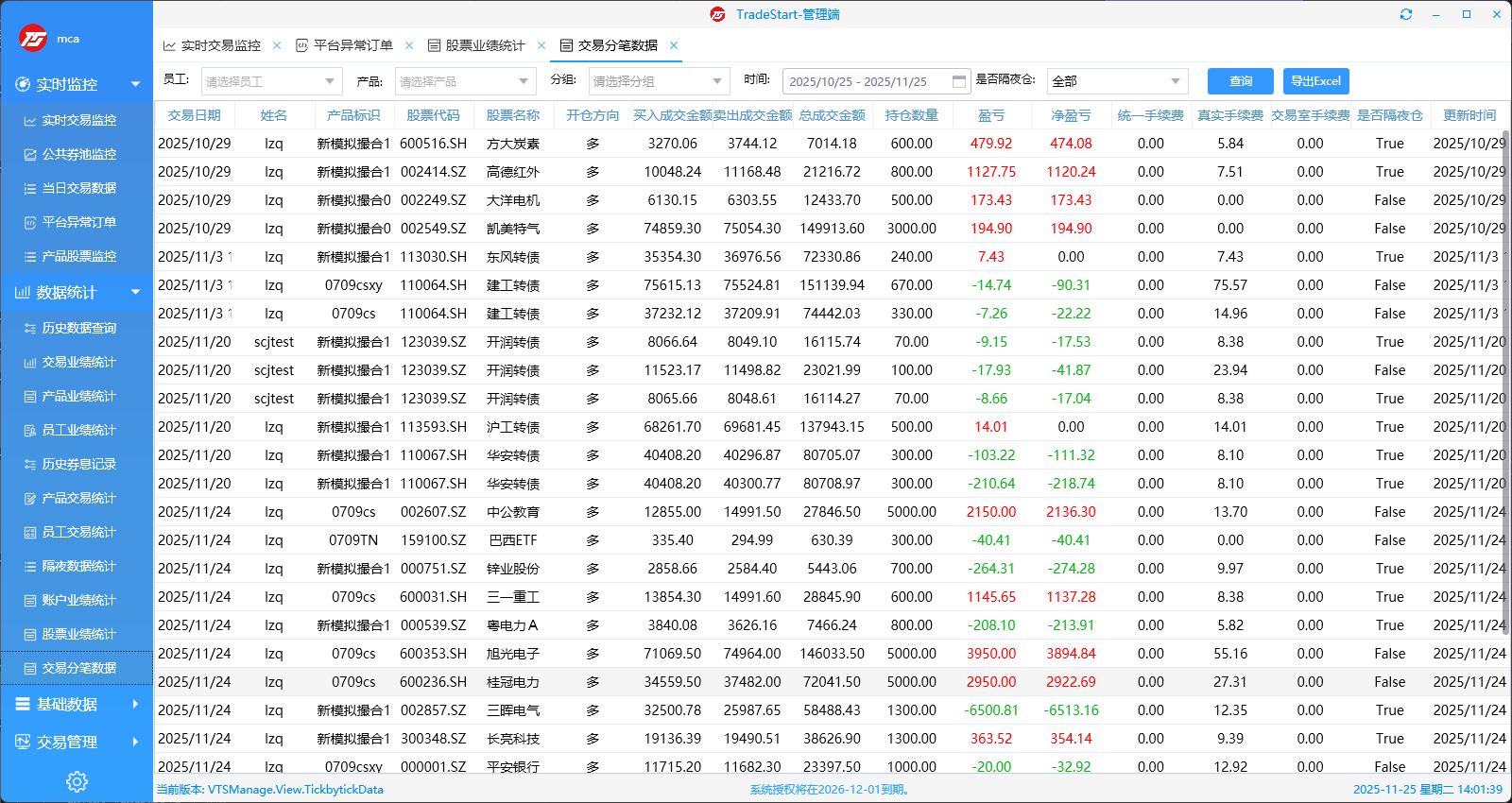Open 历史数据查询 in sidebar
The width and height of the screenshot is (1512, 803).
tap(77, 328)
